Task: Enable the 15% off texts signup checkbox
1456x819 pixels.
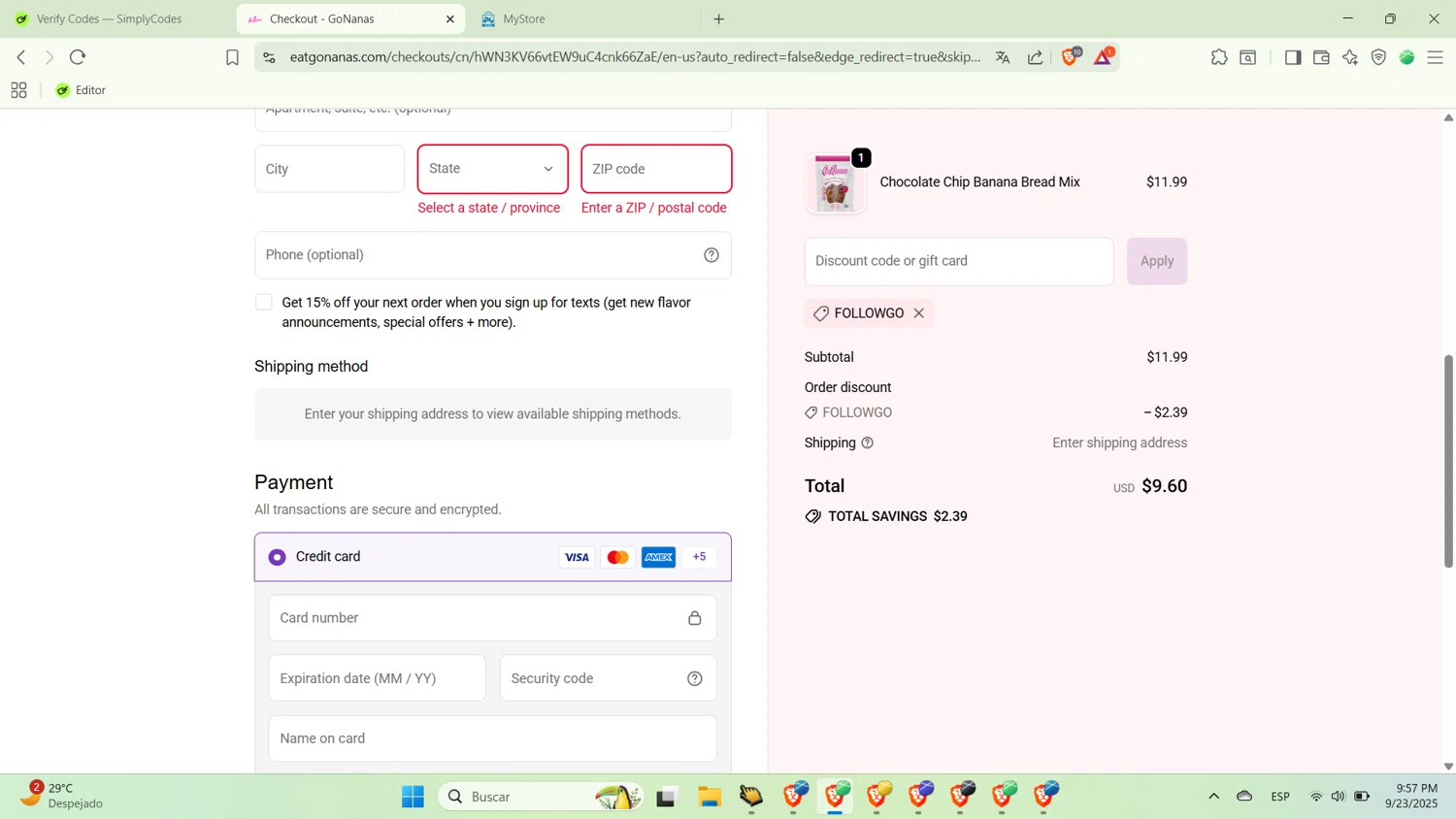Action: [264, 302]
